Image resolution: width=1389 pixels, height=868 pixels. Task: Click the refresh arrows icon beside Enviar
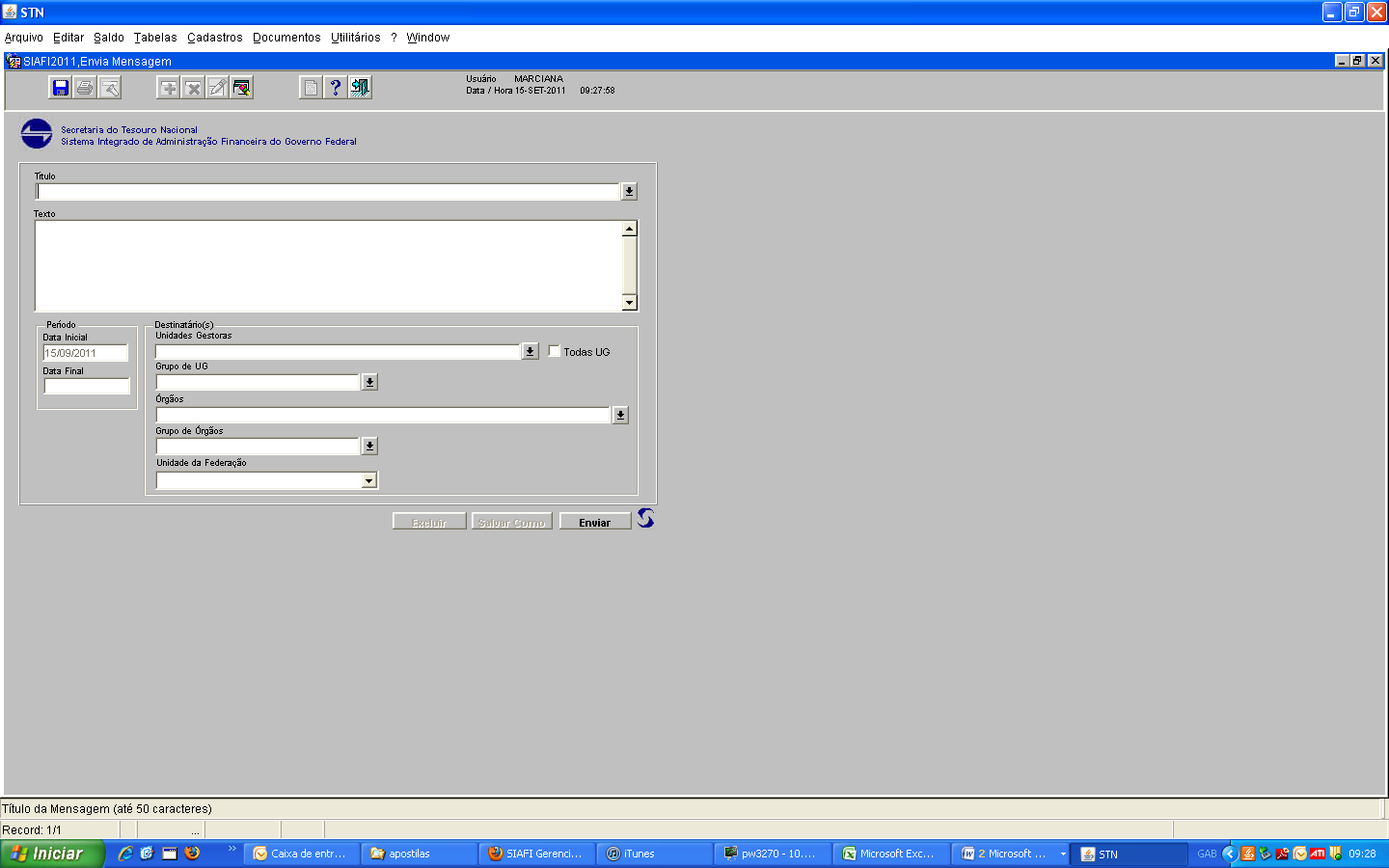[x=645, y=519]
